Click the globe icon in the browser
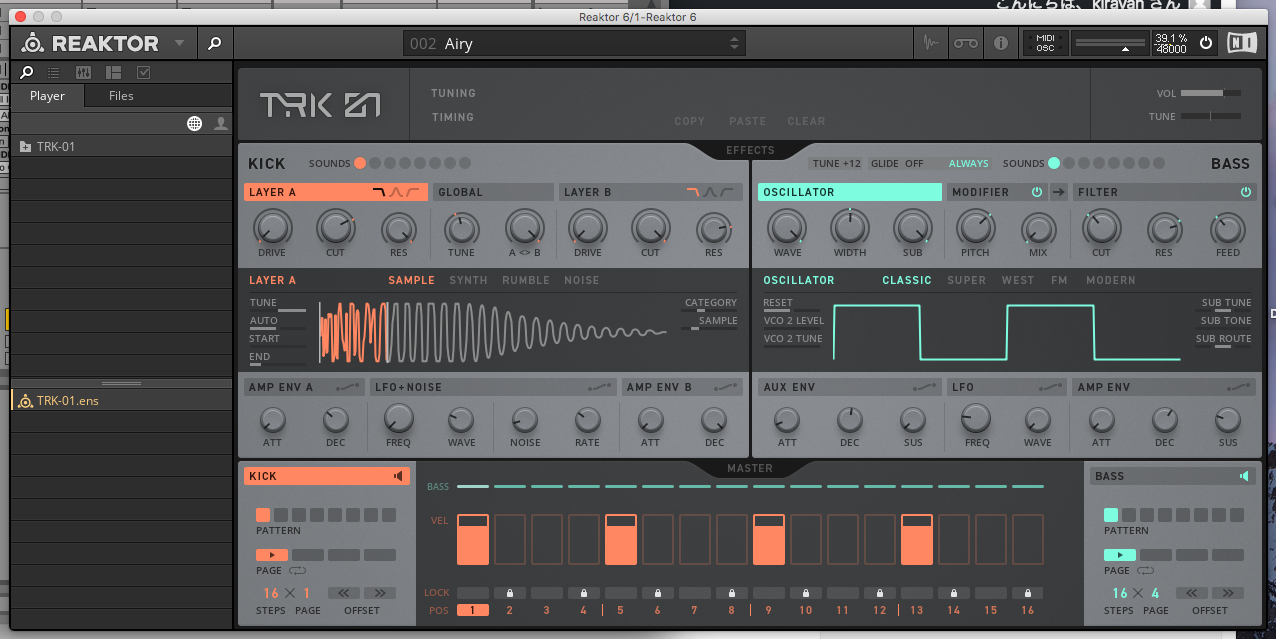Screen dimensions: 1276x639 point(195,123)
